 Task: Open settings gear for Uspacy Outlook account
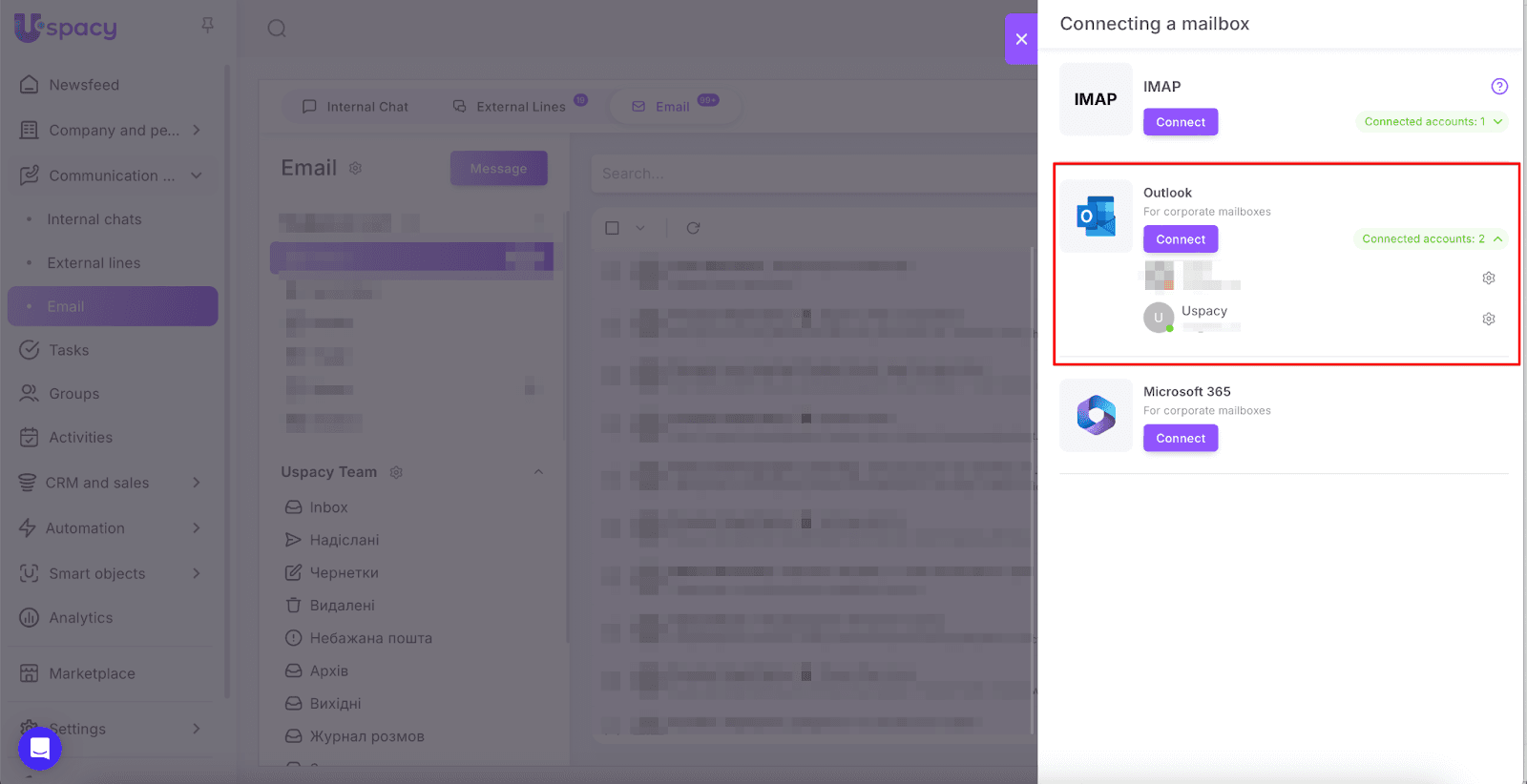point(1488,319)
